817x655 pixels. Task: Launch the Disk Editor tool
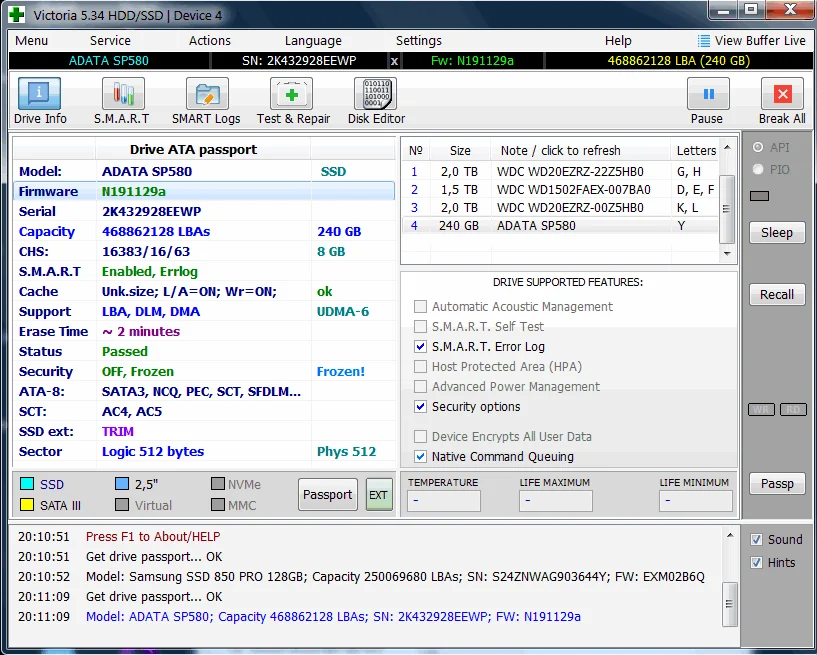pyautogui.click(x=376, y=94)
